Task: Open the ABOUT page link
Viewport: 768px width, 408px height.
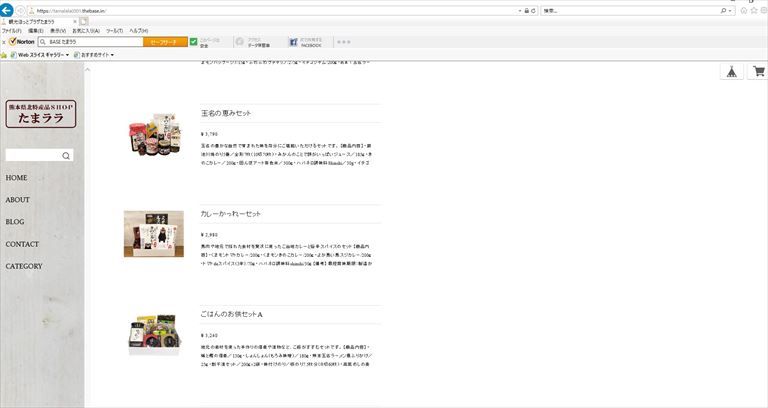Action: [18, 200]
